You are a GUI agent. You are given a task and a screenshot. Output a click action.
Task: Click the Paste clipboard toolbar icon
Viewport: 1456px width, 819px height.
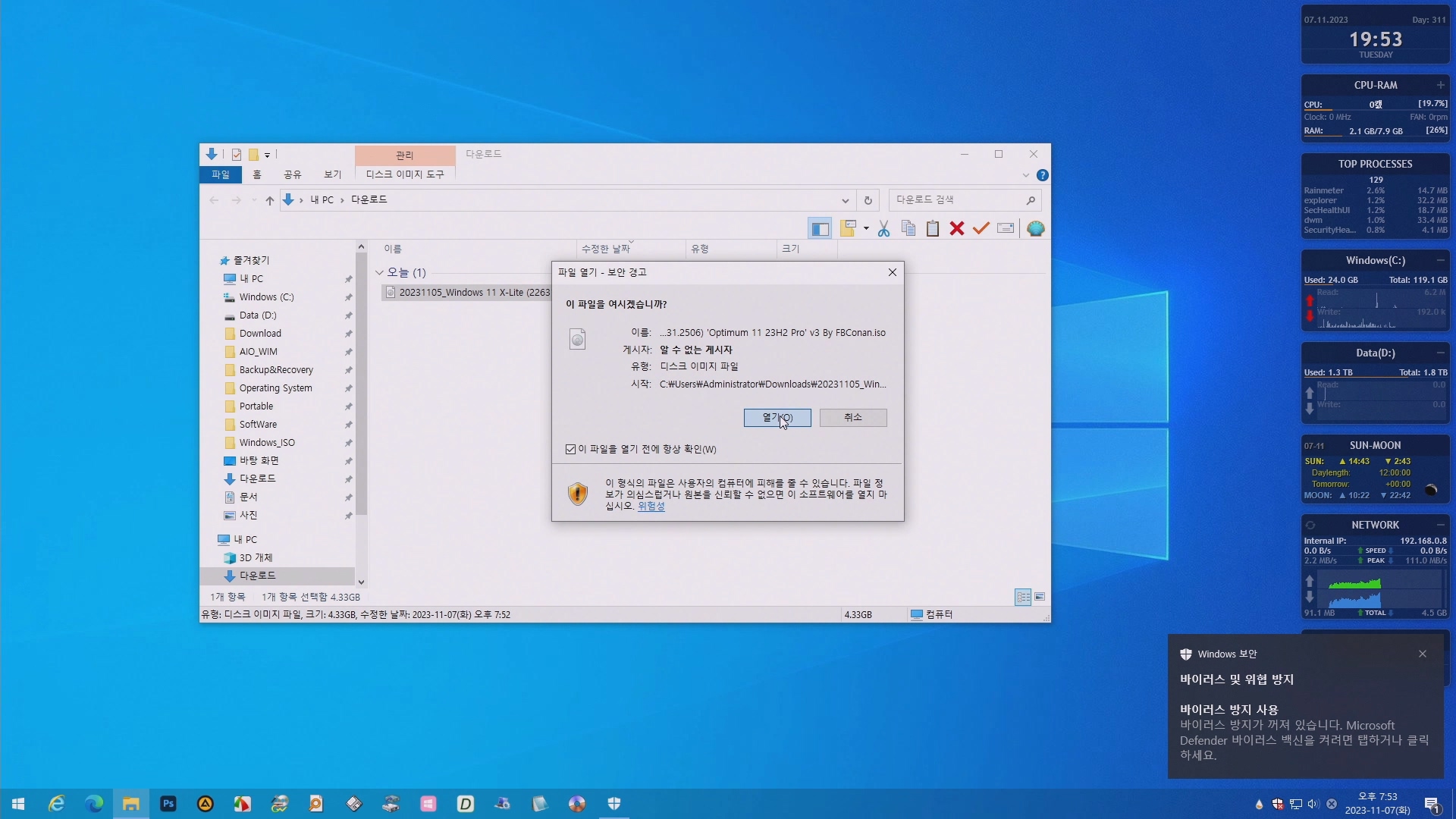tap(933, 229)
